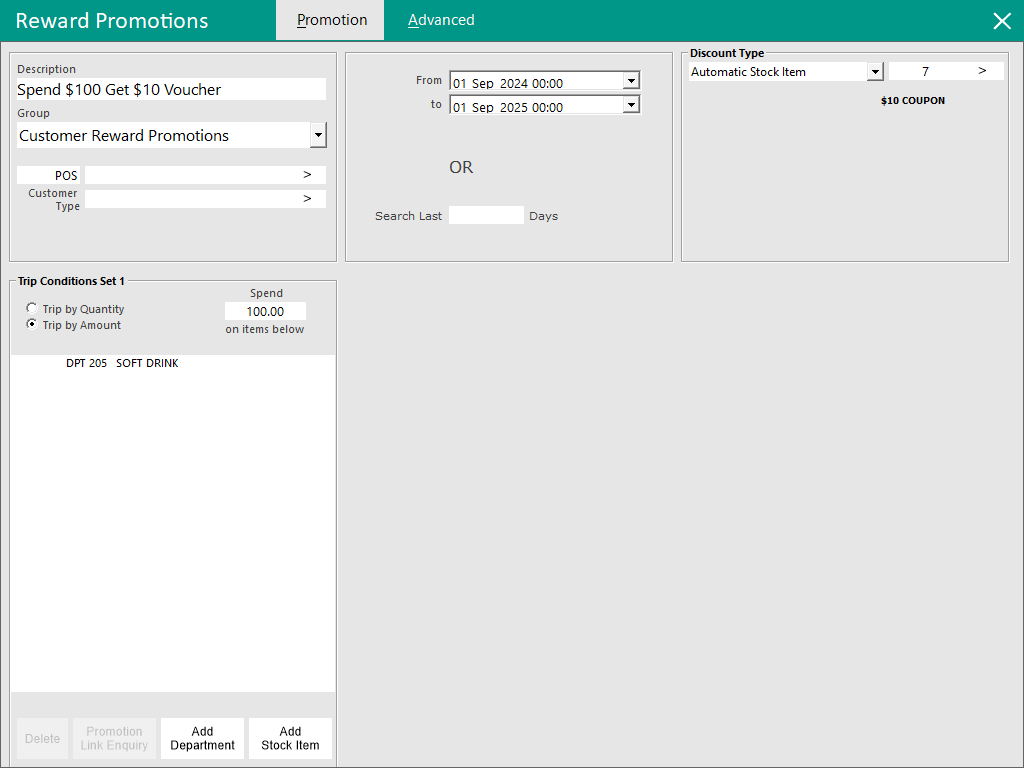1024x768 pixels.
Task: Switch to the Advanced tab
Action: tap(441, 20)
